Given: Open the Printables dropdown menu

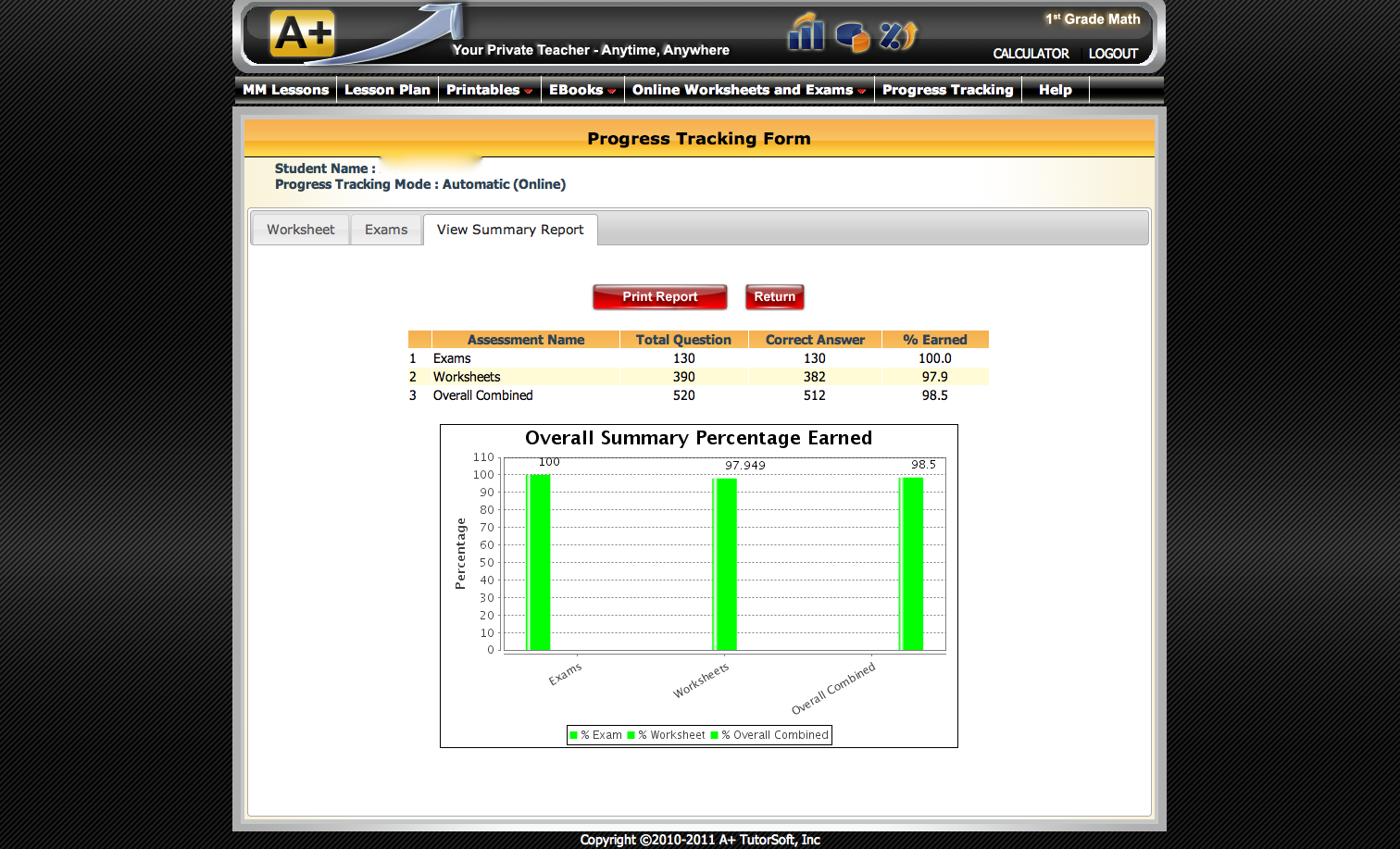Looking at the screenshot, I should pos(489,89).
